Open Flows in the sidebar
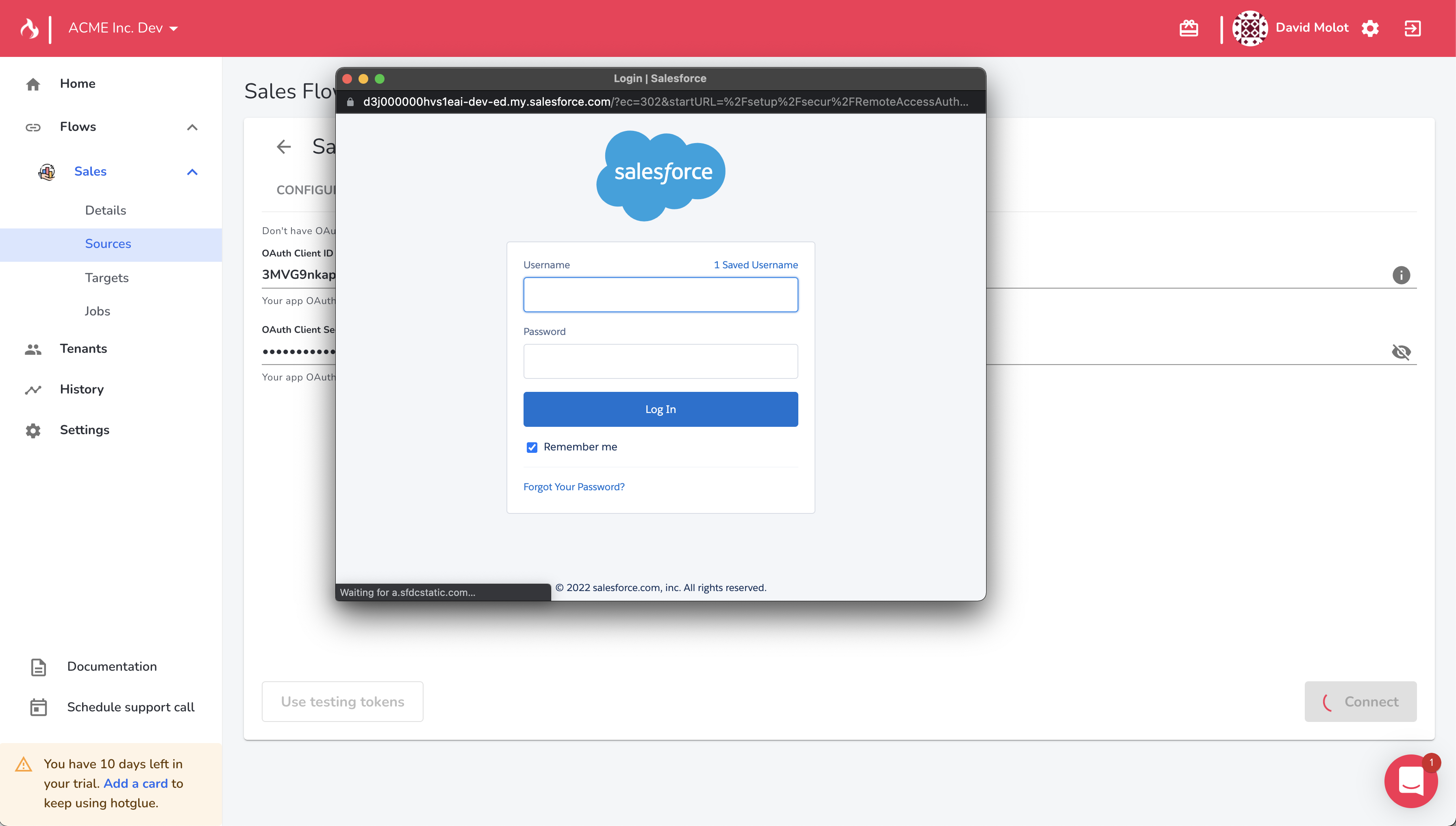Viewport: 1456px width, 826px height. (x=78, y=126)
